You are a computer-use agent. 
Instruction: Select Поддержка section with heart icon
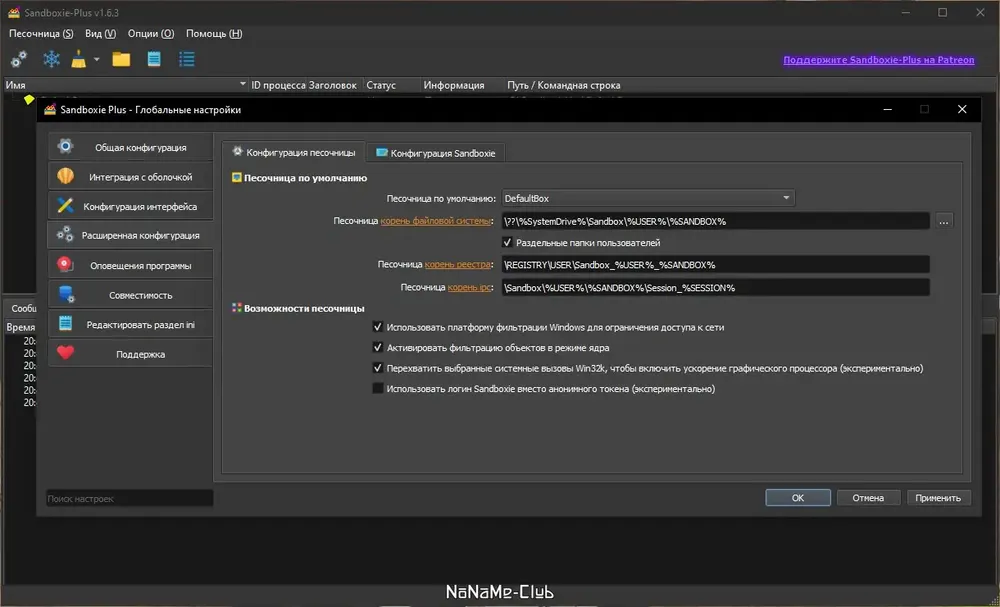[130, 354]
